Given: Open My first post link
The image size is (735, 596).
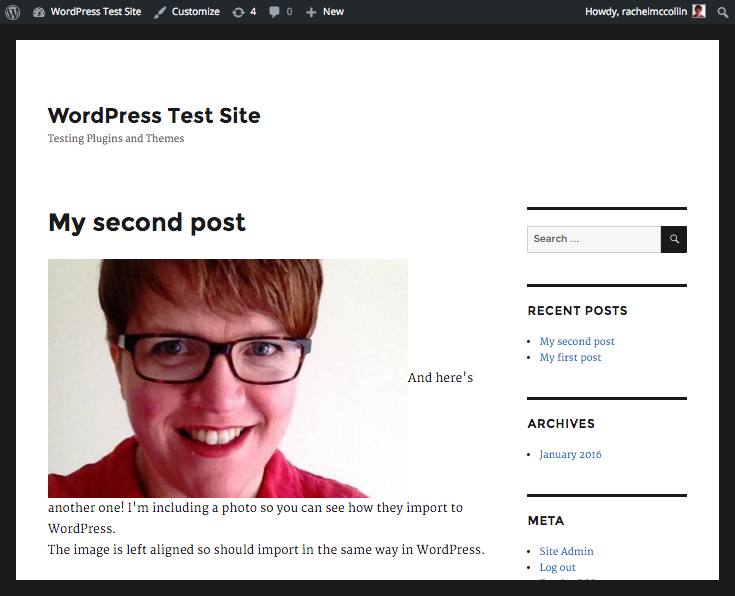Looking at the screenshot, I should 570,357.
